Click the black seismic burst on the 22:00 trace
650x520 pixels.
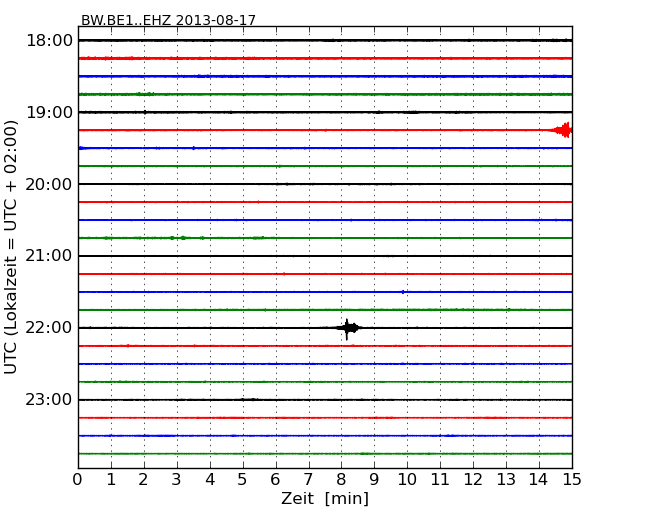(x=349, y=328)
